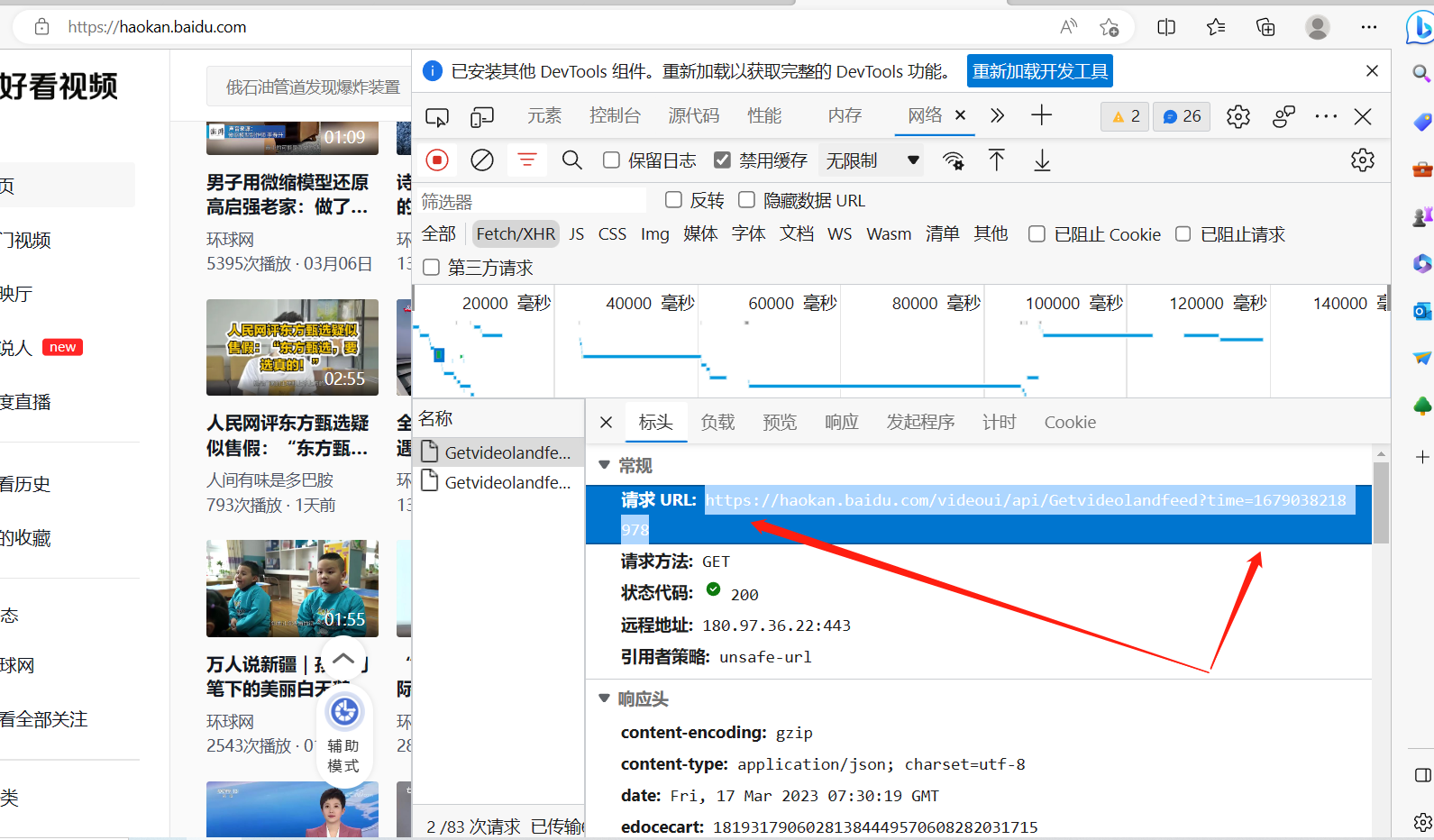Click the browser address bar URL
Screen dimensions: 1434x840
point(157,27)
